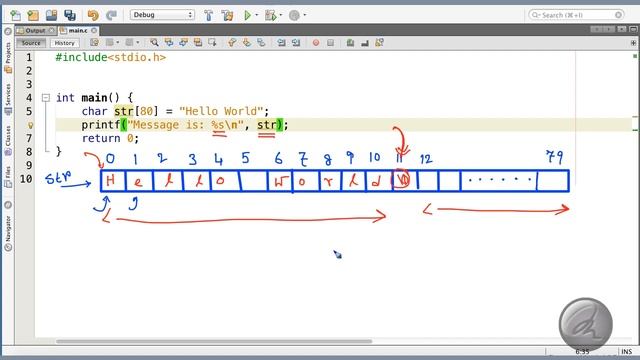The width and height of the screenshot is (640, 360).
Task: Click the Profile Project icon
Action: click(294, 16)
